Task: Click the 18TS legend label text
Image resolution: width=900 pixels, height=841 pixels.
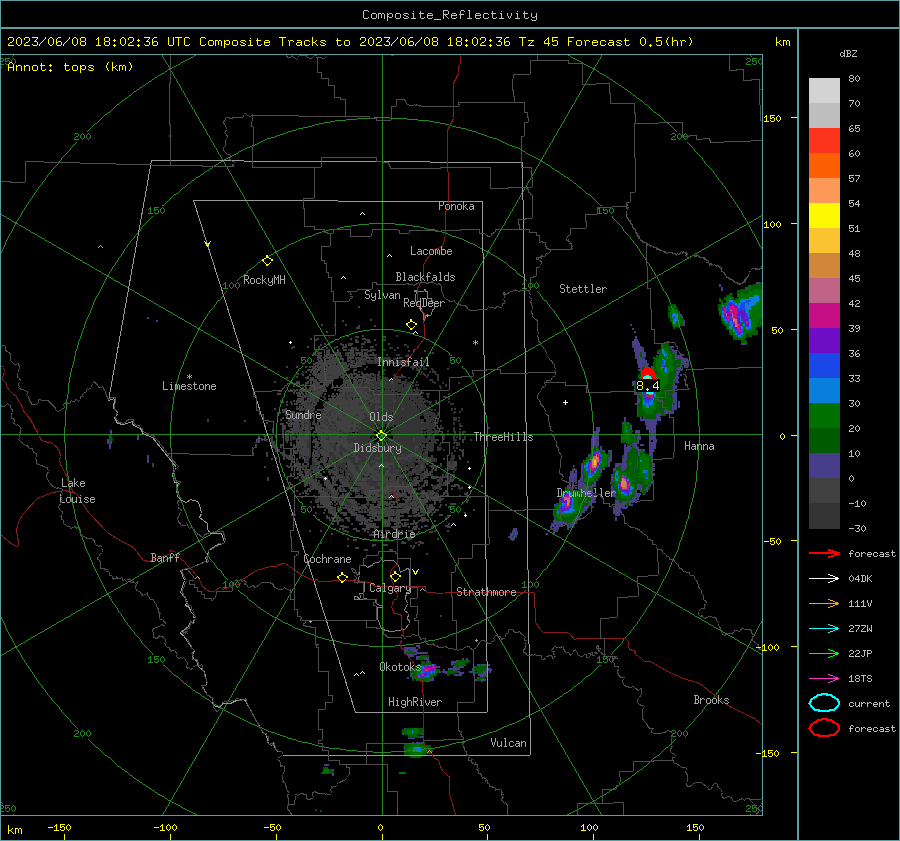Action: [860, 679]
